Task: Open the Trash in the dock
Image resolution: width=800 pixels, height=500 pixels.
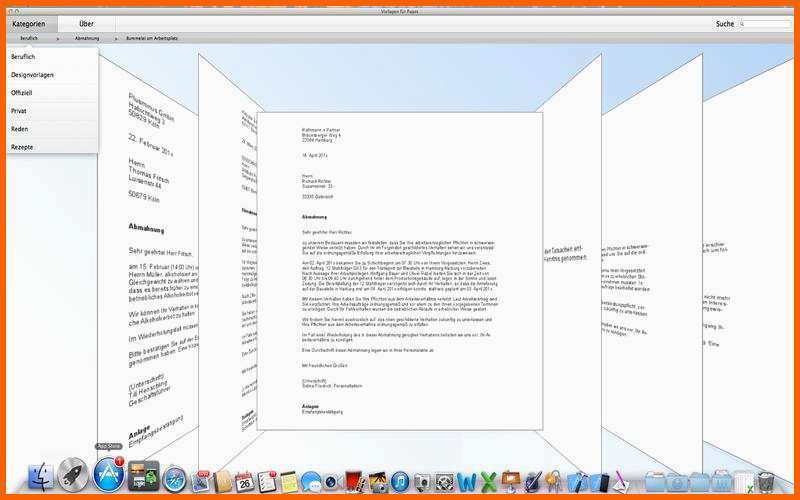Action: pyautogui.click(x=765, y=481)
